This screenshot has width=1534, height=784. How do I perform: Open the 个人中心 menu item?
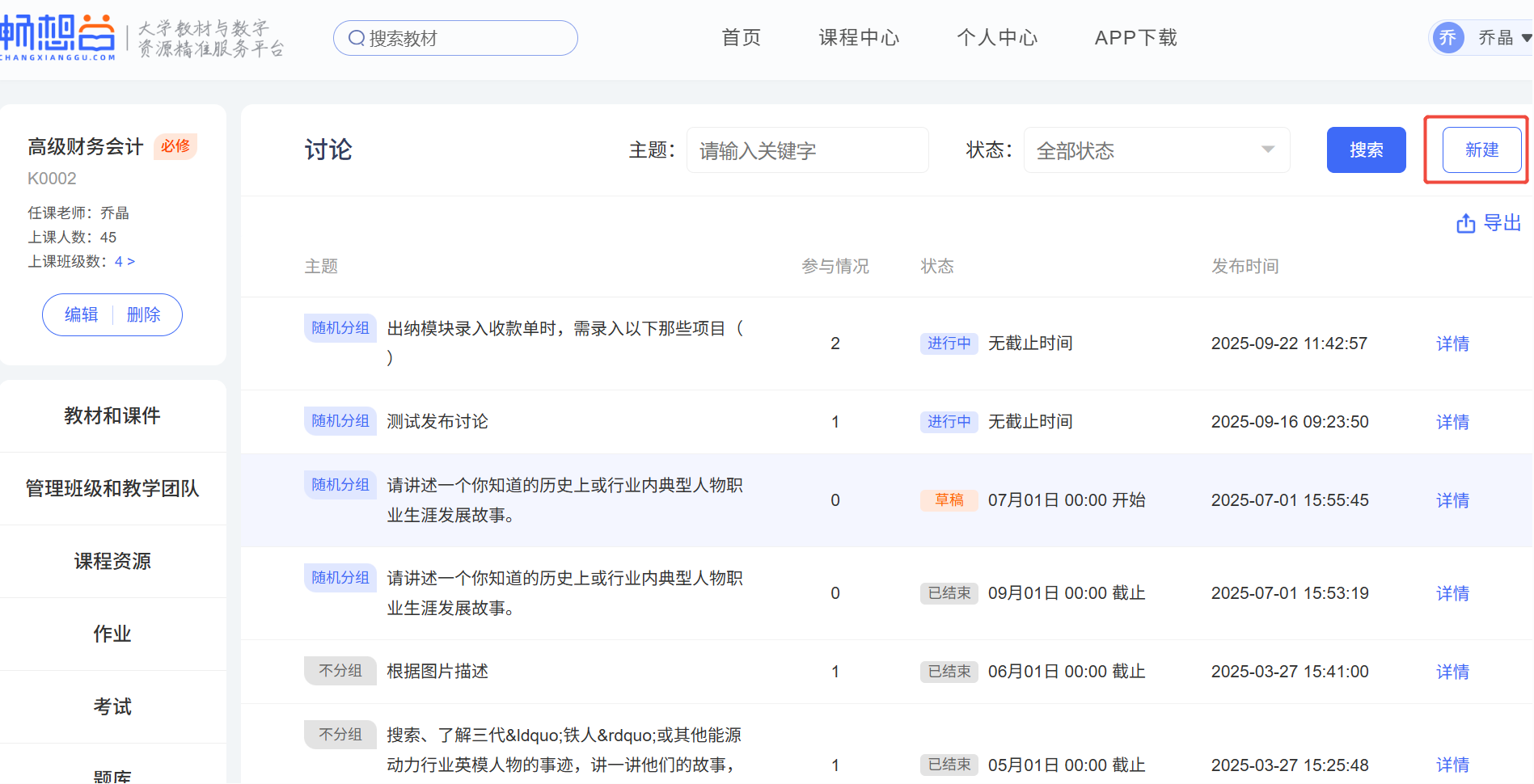tap(997, 38)
